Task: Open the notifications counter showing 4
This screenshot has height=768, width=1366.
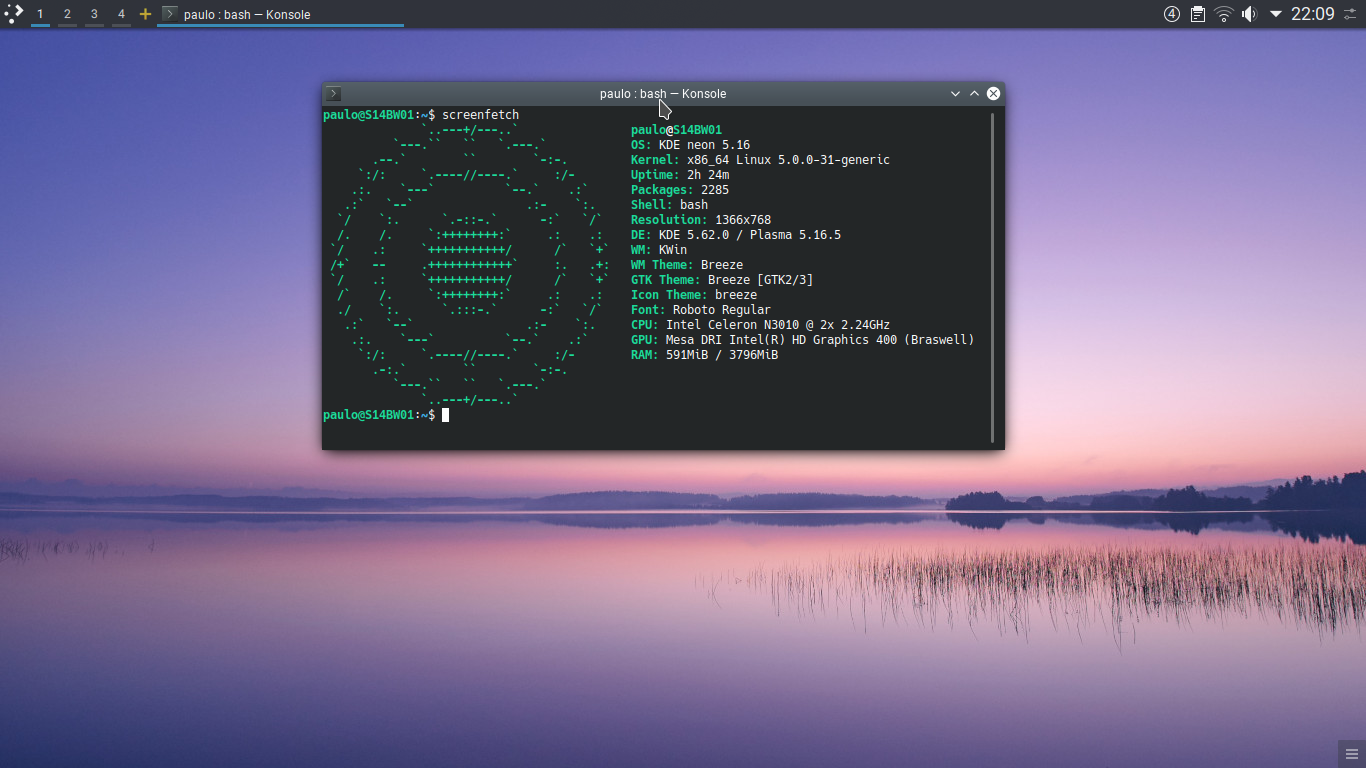Action: tap(1172, 14)
